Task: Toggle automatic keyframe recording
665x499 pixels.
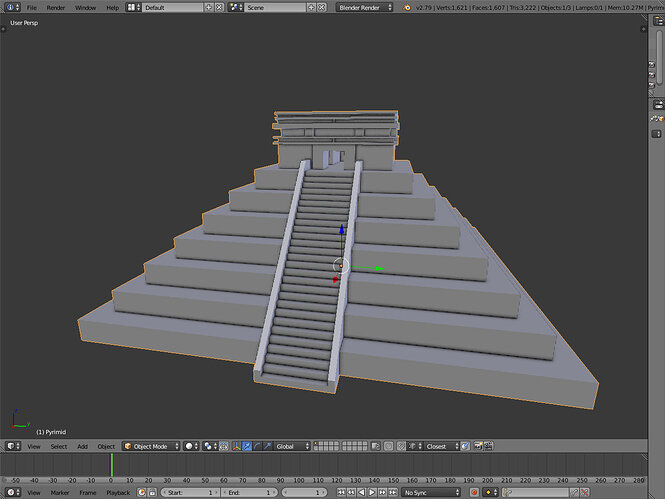Action: pos(474,492)
